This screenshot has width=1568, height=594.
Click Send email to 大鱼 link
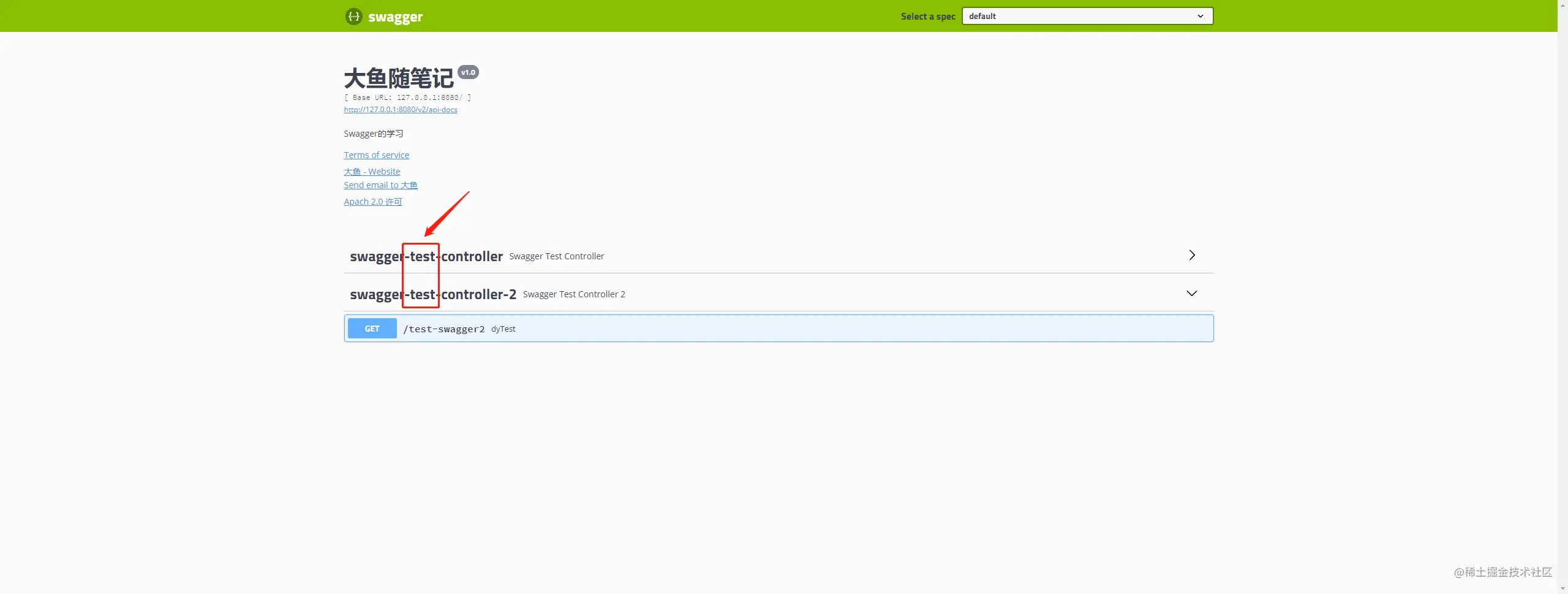(x=380, y=185)
